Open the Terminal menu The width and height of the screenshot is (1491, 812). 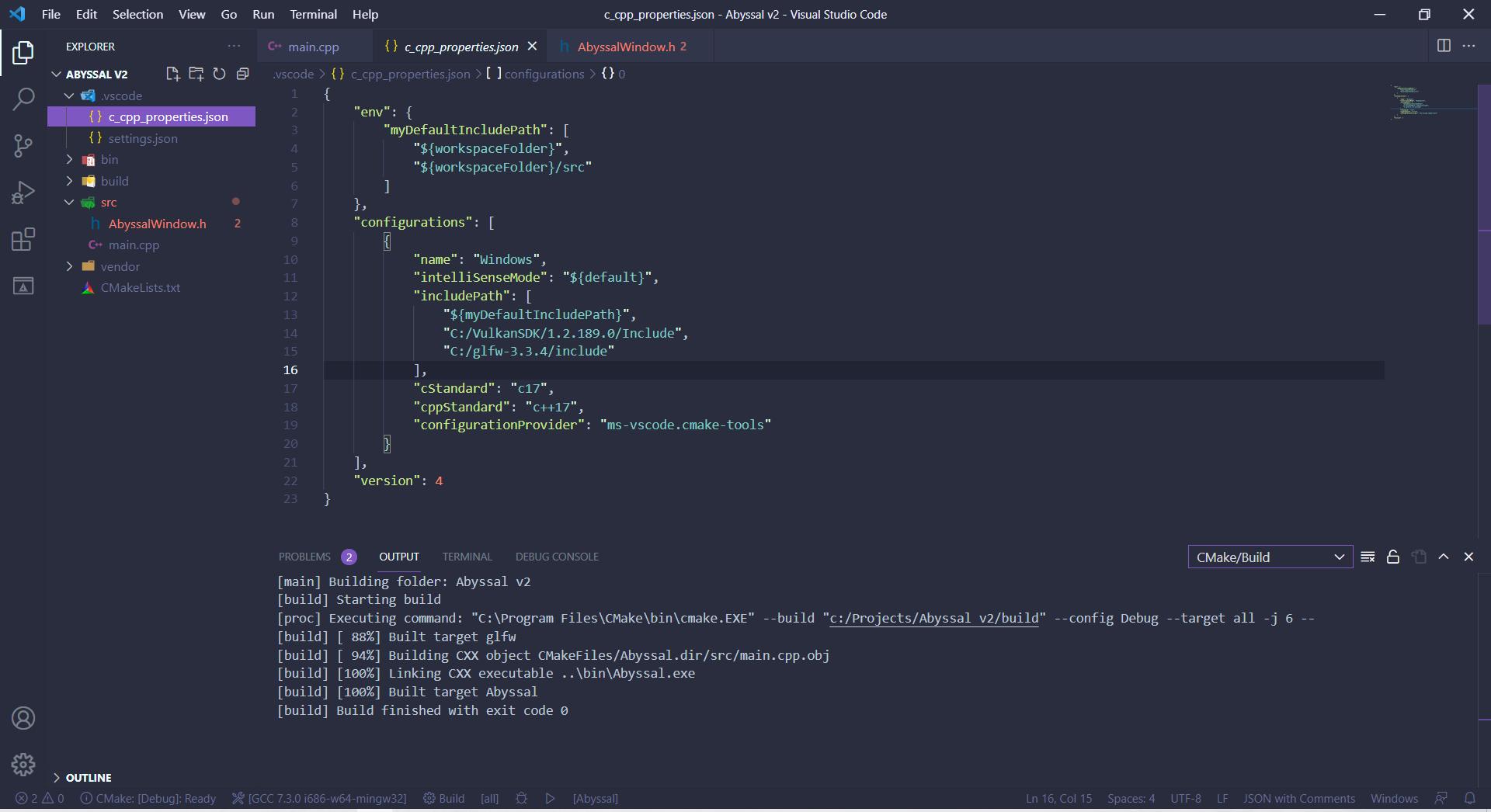[x=313, y=14]
